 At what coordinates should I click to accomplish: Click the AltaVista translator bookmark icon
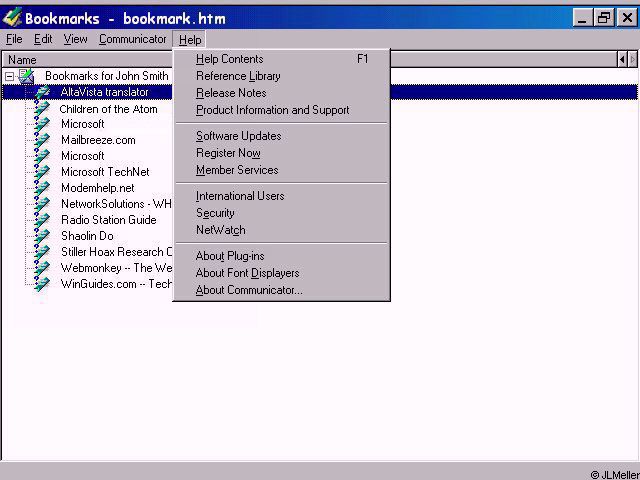click(x=42, y=92)
